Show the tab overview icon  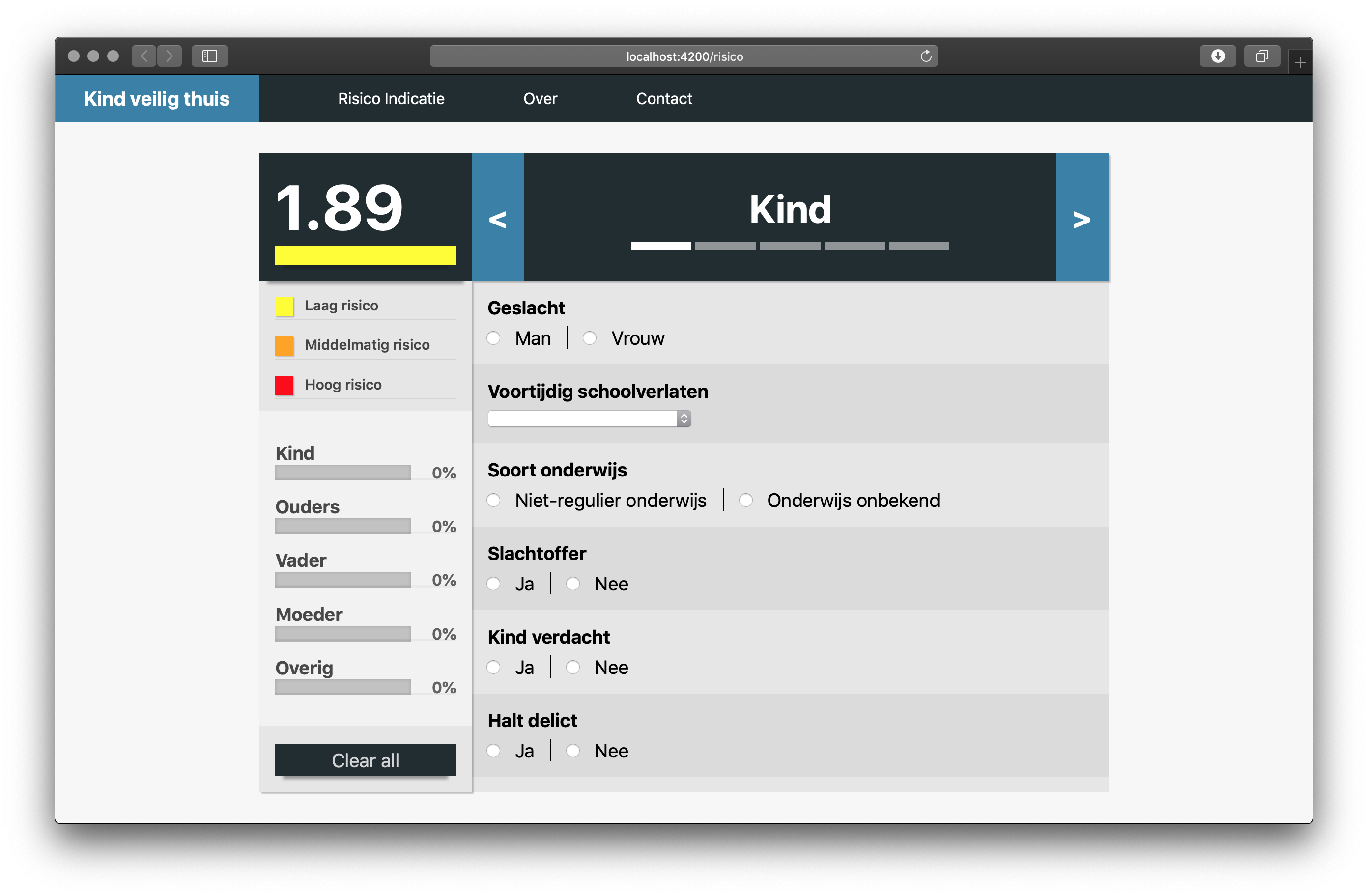[1262, 56]
